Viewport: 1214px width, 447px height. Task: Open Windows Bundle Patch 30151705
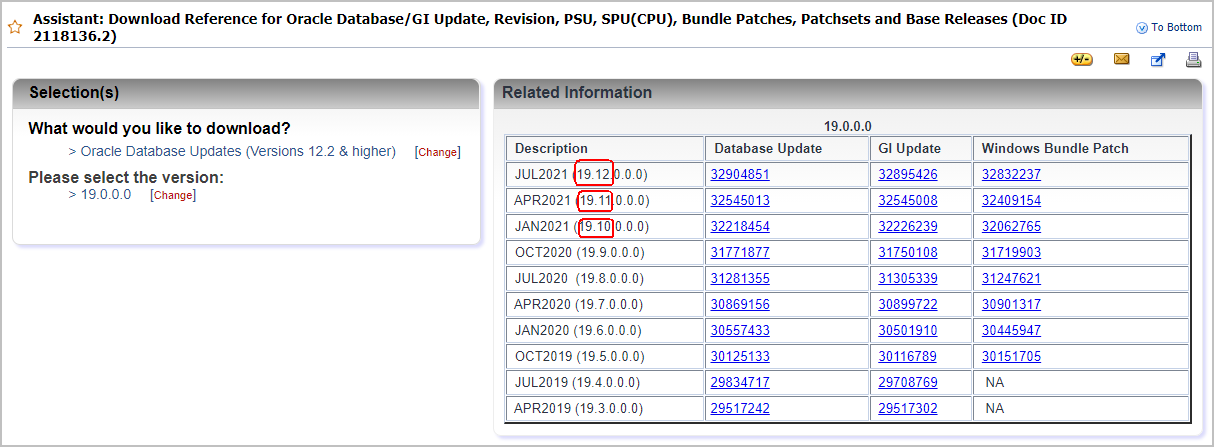[x=1011, y=356]
